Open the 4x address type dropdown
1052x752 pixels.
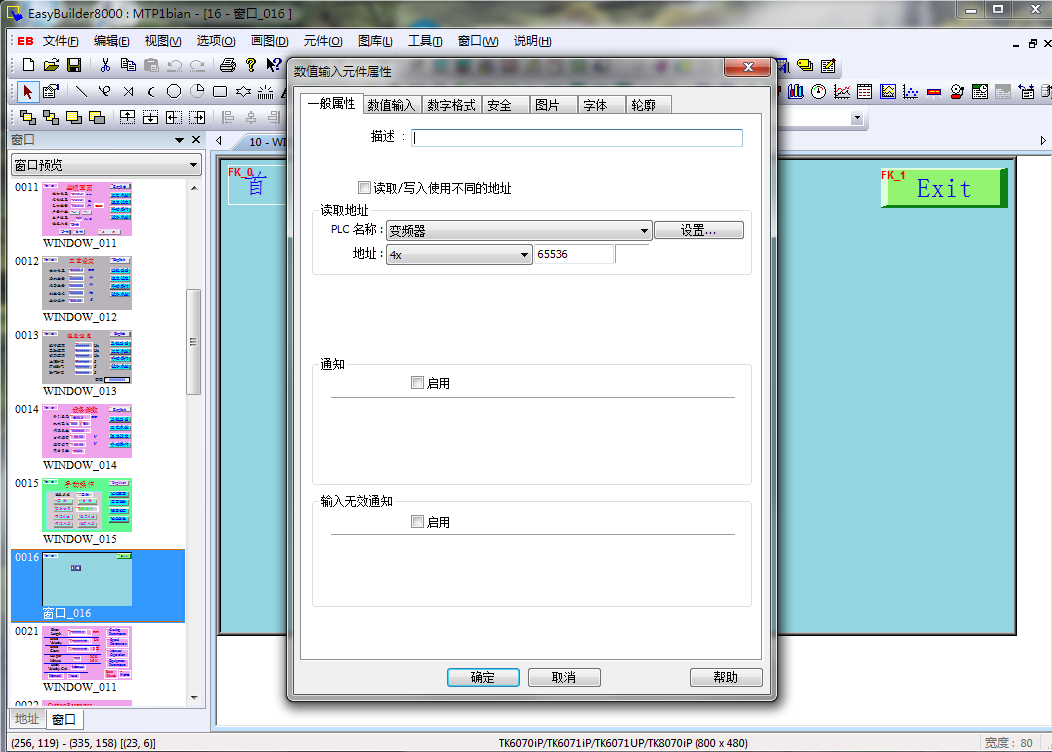(x=524, y=255)
